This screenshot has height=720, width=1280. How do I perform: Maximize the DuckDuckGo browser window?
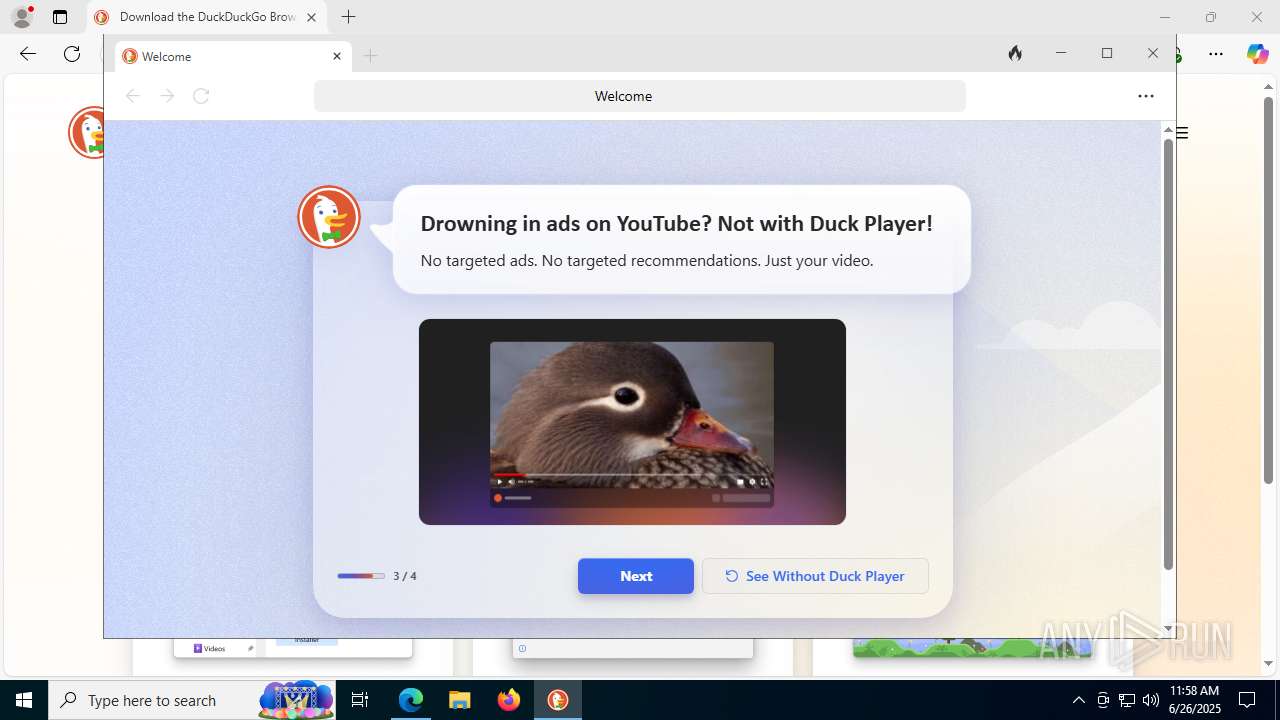tap(1107, 54)
